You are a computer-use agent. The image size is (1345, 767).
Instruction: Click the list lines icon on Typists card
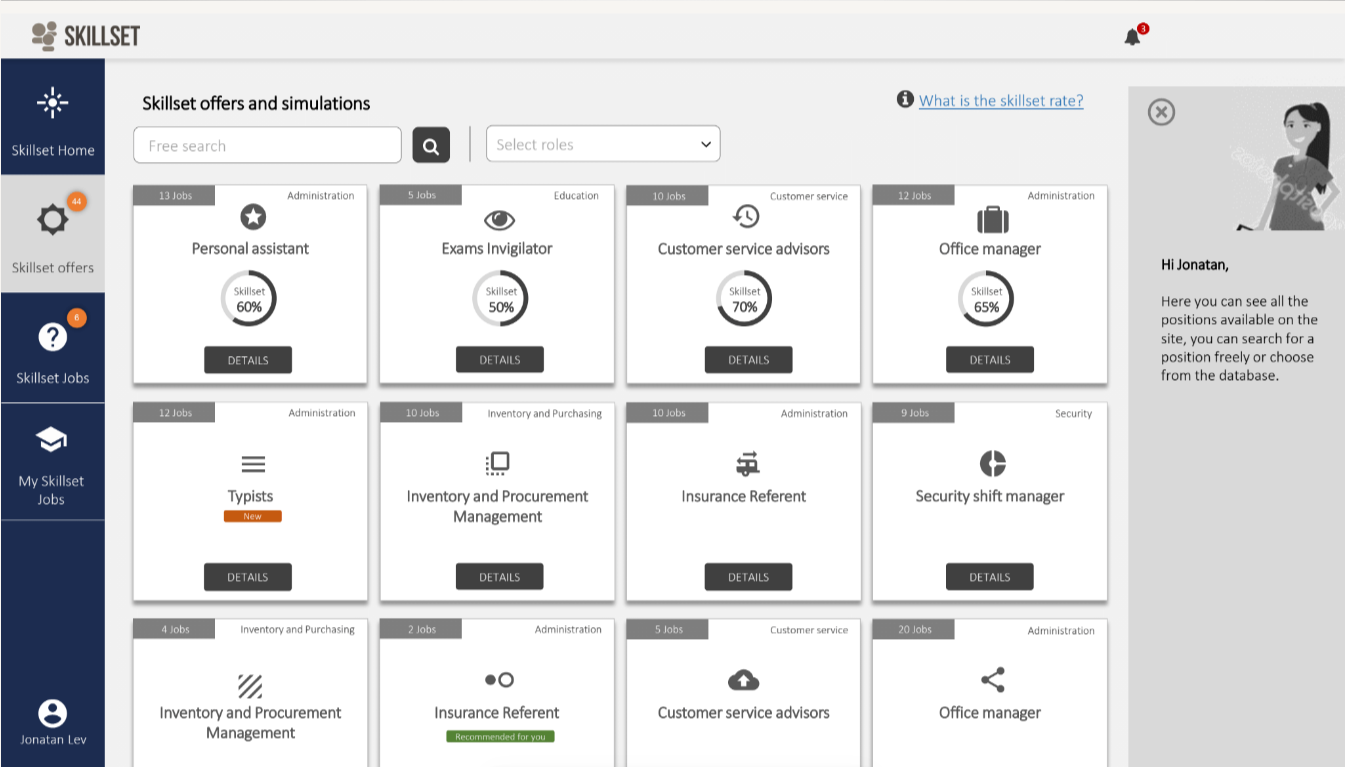click(x=253, y=464)
